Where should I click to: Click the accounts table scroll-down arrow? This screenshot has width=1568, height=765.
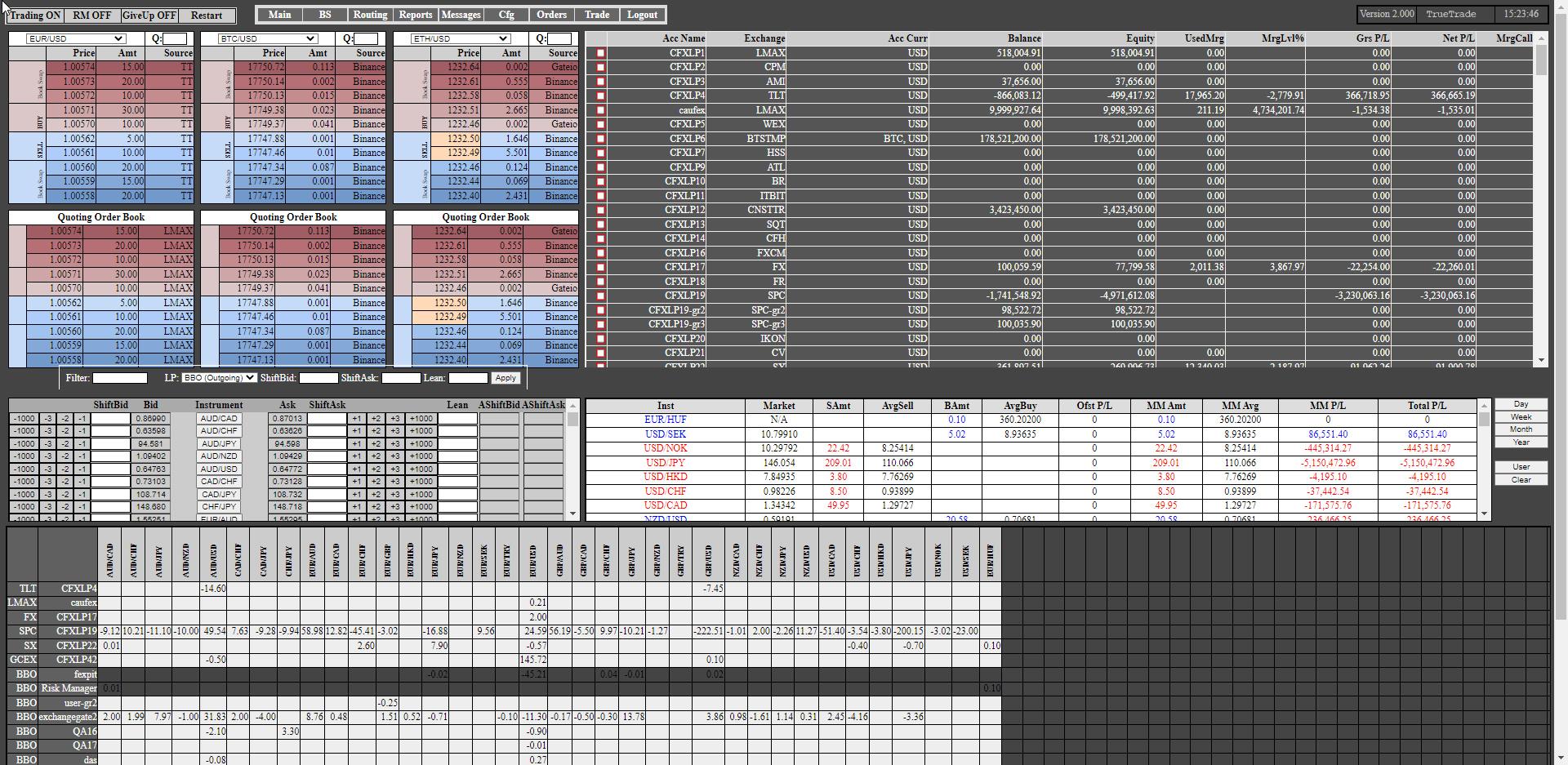pyautogui.click(x=1541, y=360)
